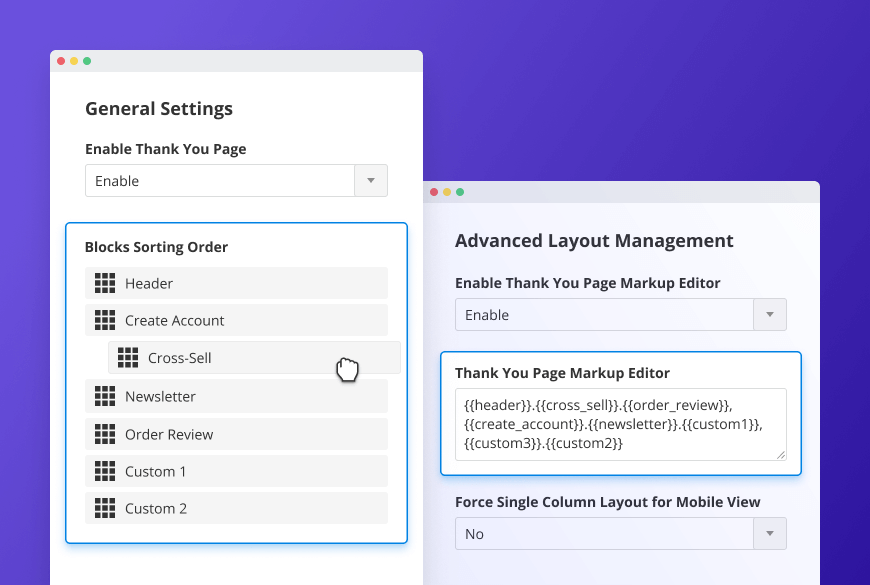
Task: Select the Header block row label
Action: [x=149, y=283]
